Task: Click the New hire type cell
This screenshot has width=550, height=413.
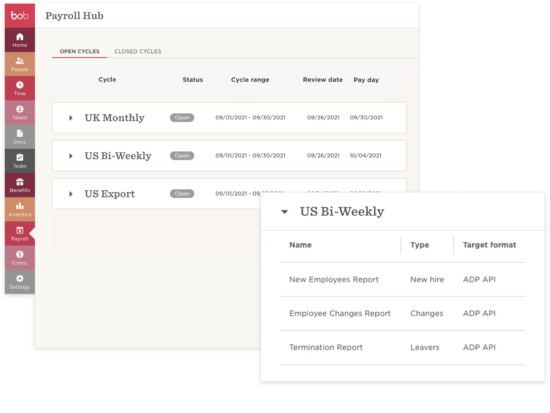Action: 427,280
